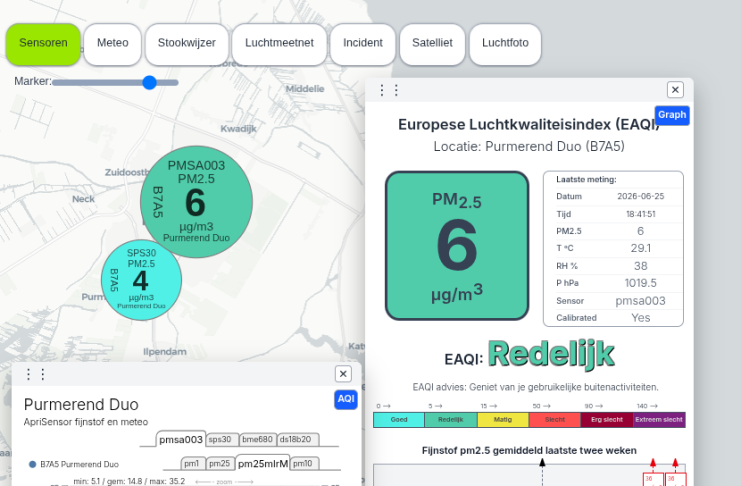Viewport: 741px width, 486px height.
Task: Switch to the pm25 measurement tab
Action: (x=220, y=464)
